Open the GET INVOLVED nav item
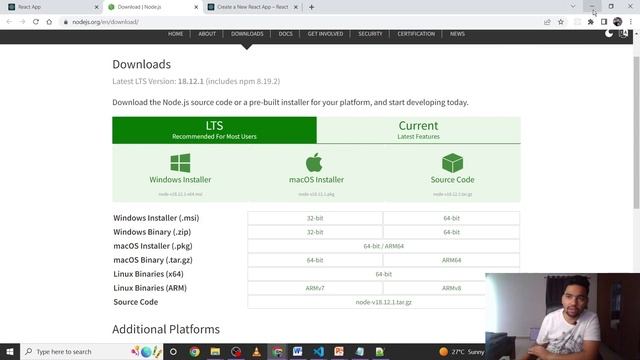Viewport: 640px width, 360px height. tap(325, 34)
